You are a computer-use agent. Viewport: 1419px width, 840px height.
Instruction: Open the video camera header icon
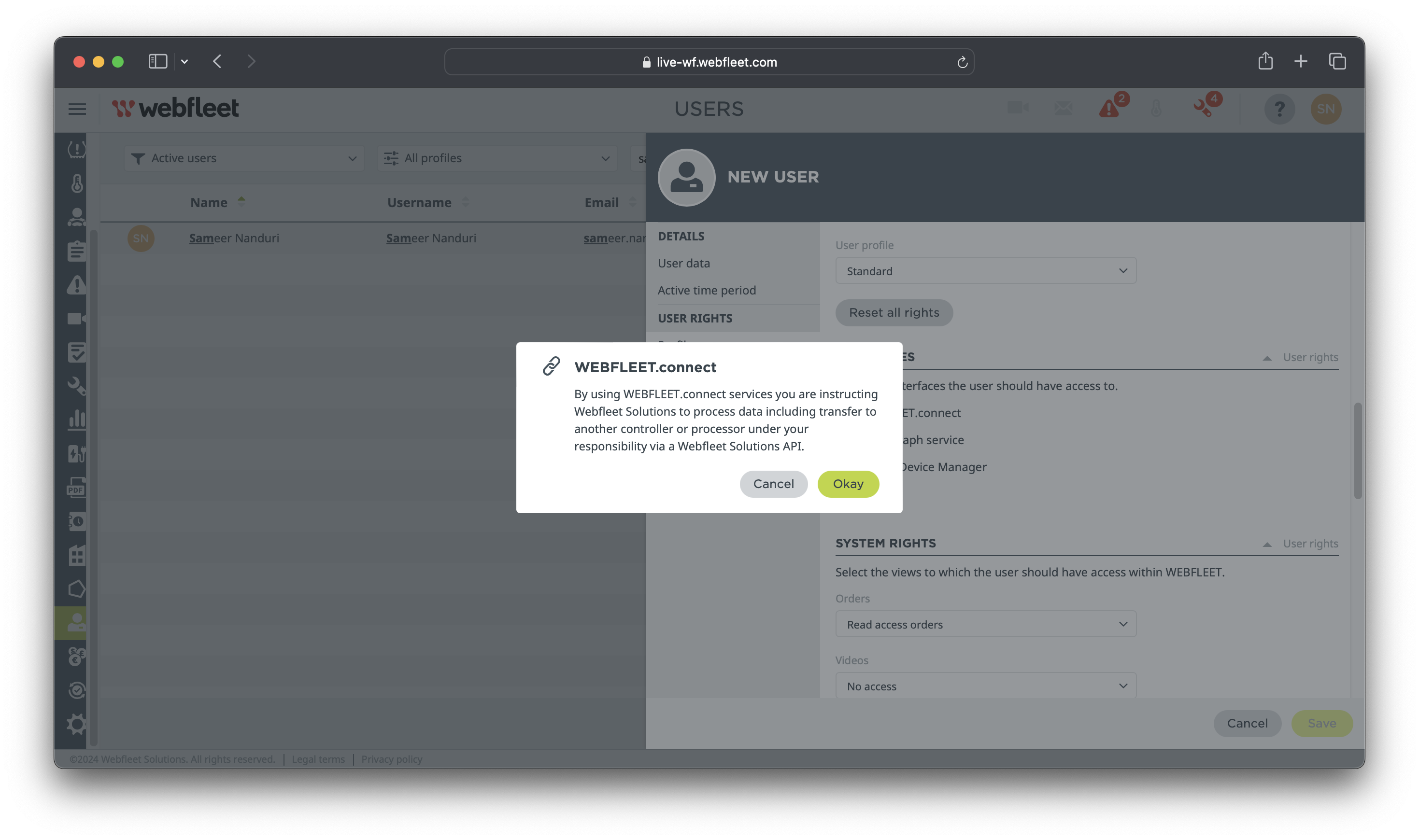click(x=1018, y=108)
